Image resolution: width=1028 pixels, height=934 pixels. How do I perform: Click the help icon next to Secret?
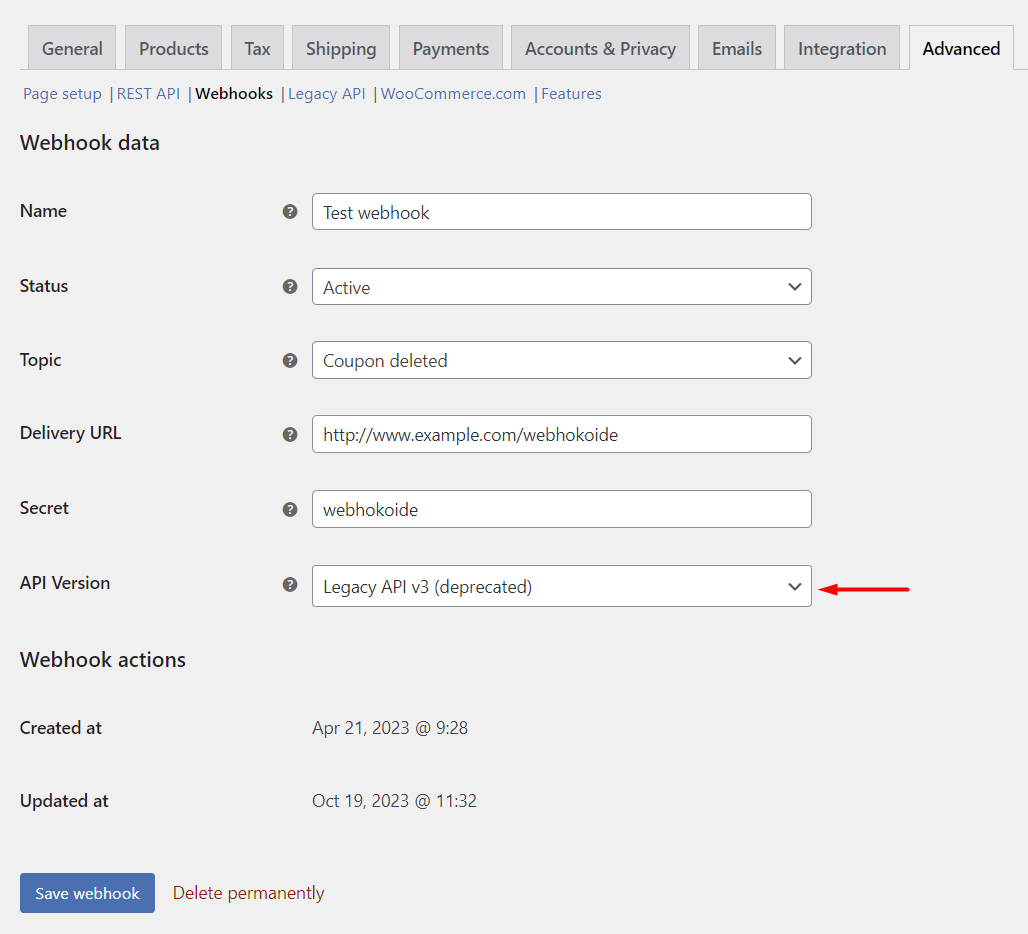point(290,509)
